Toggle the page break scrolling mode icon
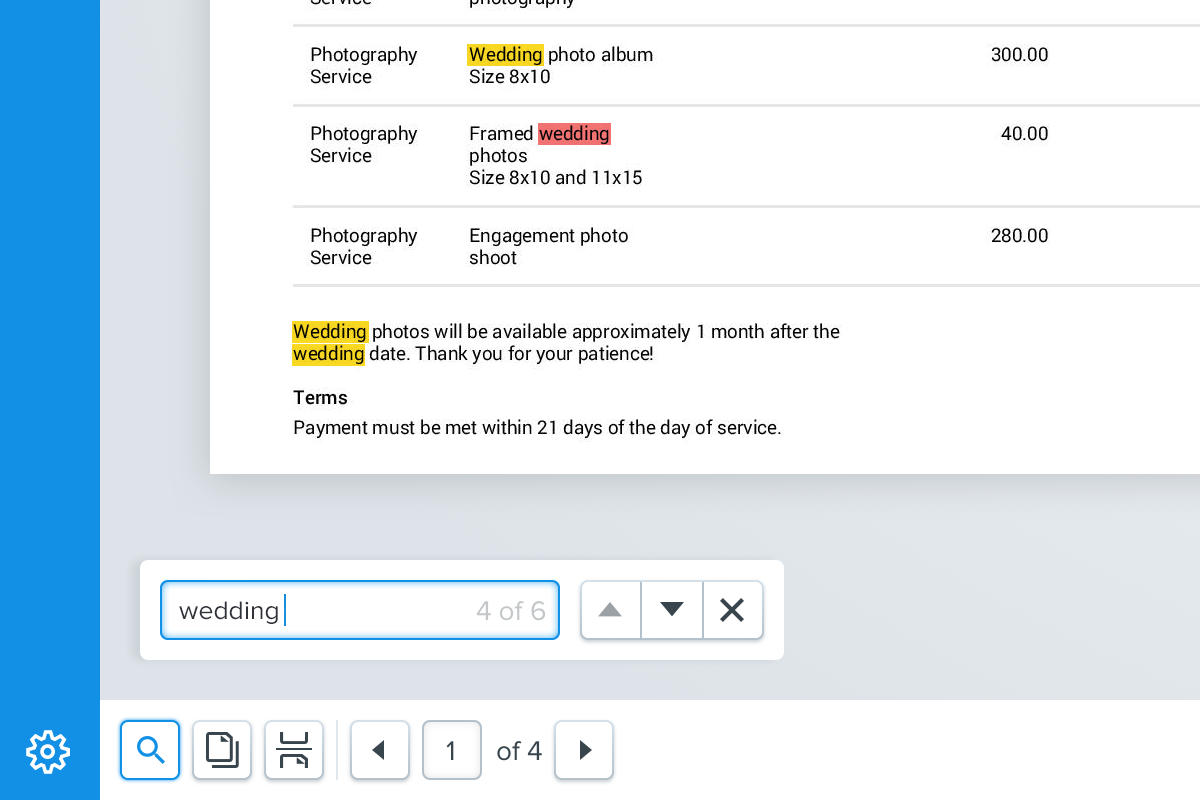This screenshot has width=1200, height=800. click(294, 750)
